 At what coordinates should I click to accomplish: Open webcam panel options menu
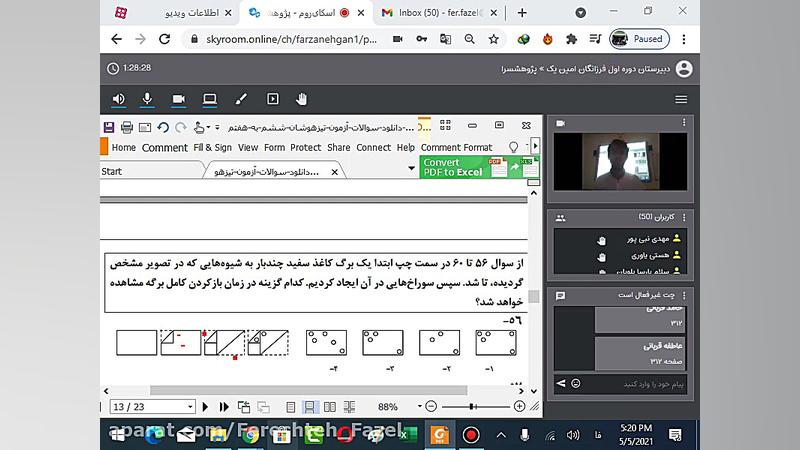(x=684, y=122)
